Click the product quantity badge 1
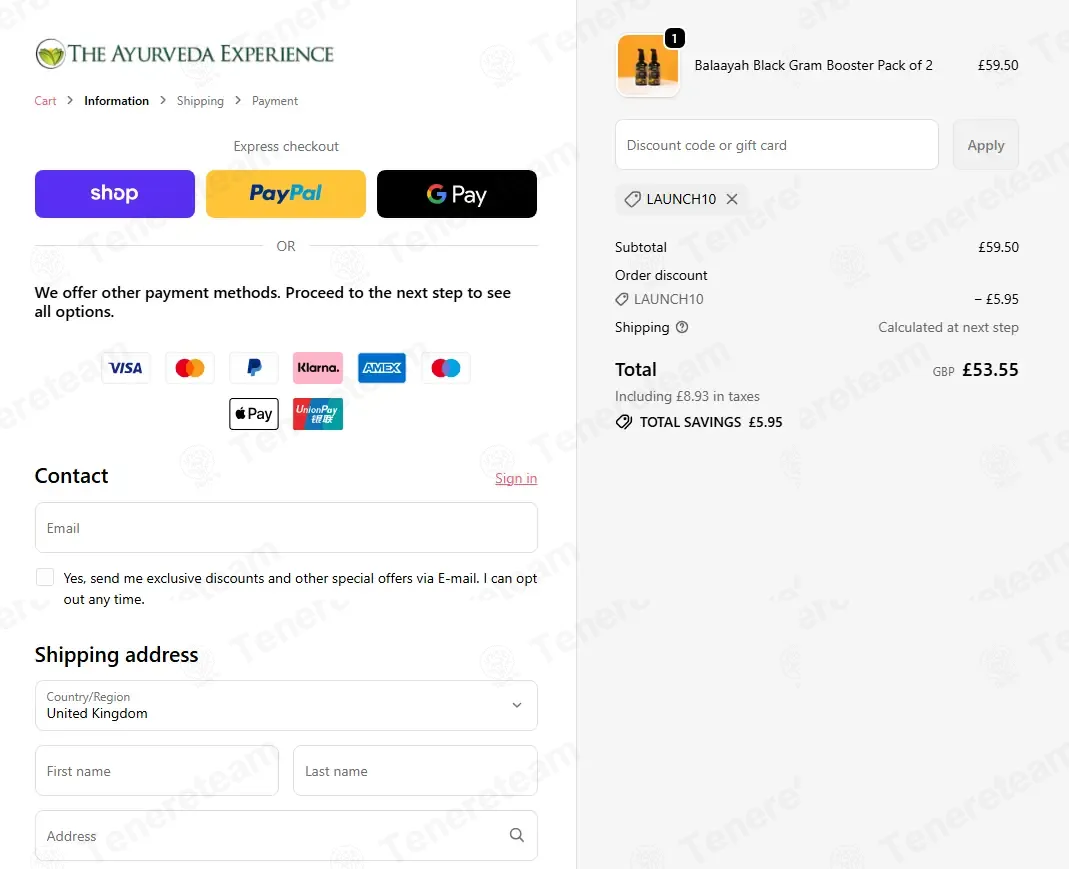The width and height of the screenshot is (1069, 869). [674, 38]
